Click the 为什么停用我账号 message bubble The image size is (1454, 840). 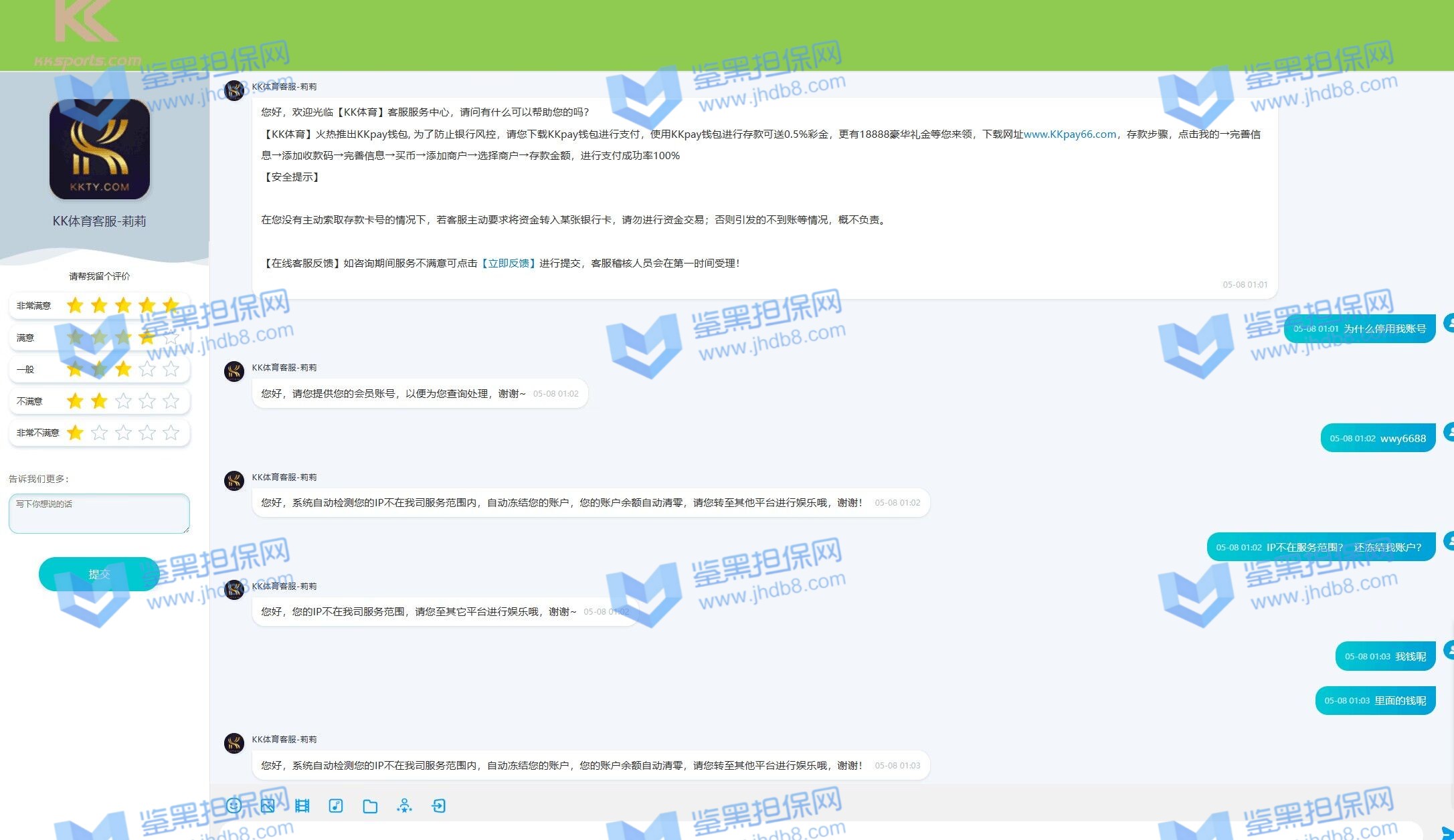(x=1359, y=329)
